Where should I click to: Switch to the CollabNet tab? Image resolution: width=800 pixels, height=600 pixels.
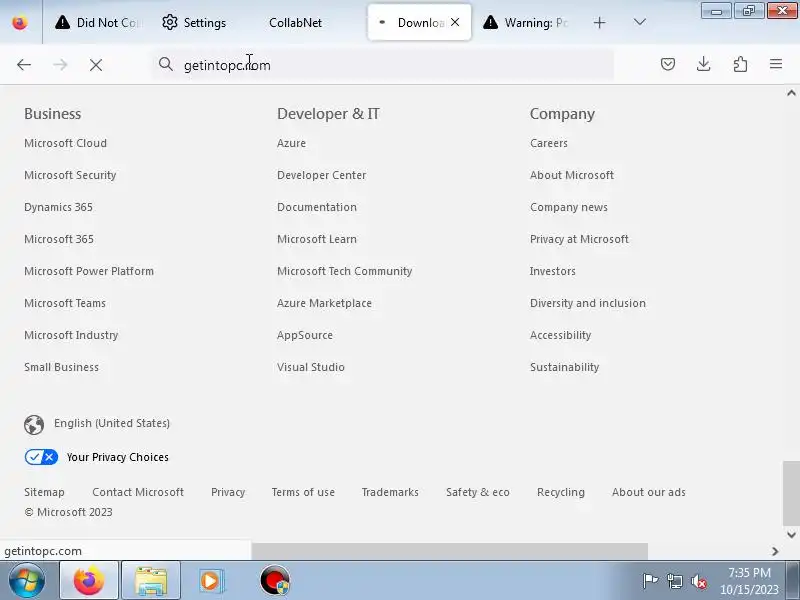coord(295,22)
